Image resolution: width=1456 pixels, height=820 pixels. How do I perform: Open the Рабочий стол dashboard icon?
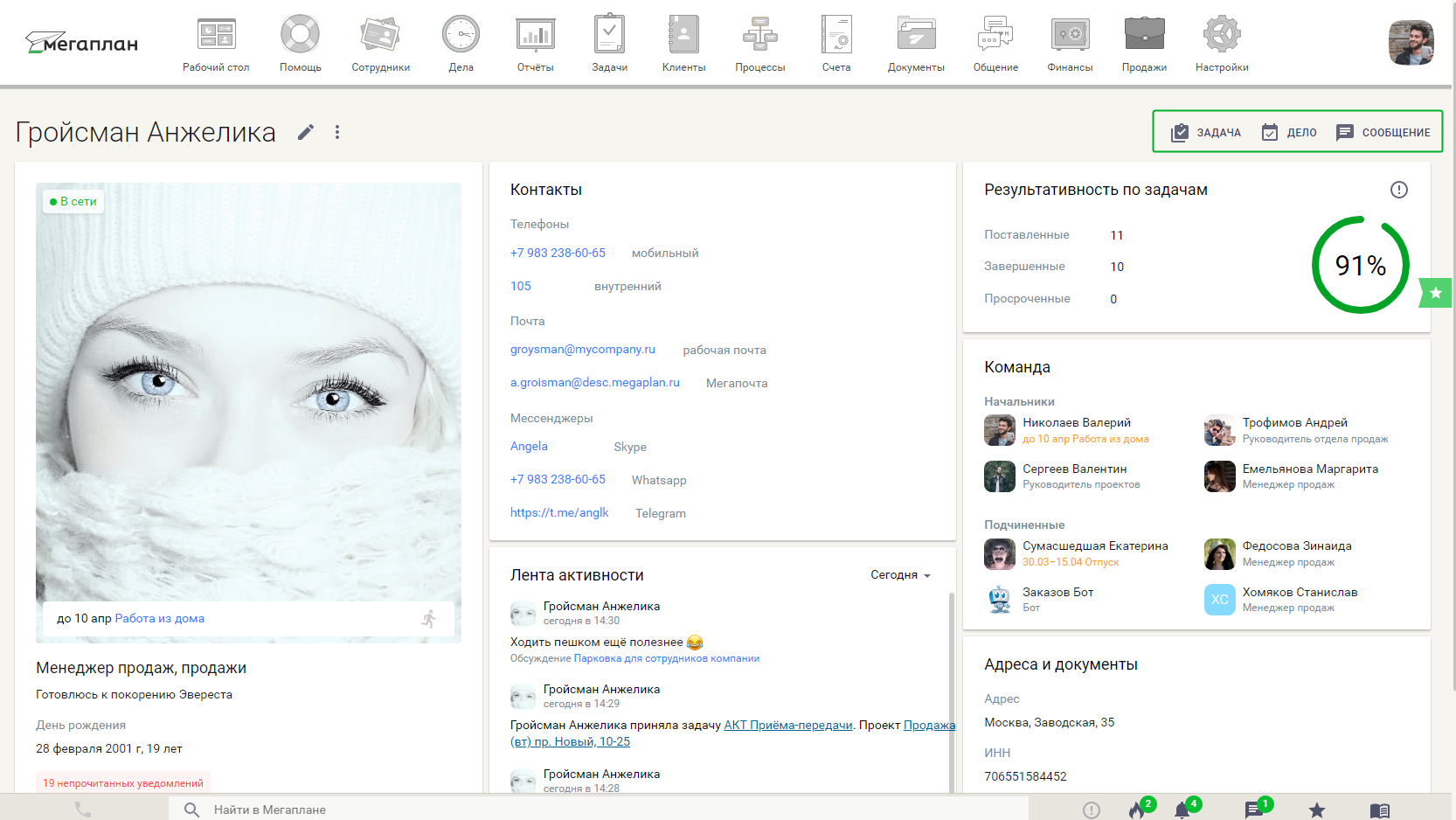(216, 35)
